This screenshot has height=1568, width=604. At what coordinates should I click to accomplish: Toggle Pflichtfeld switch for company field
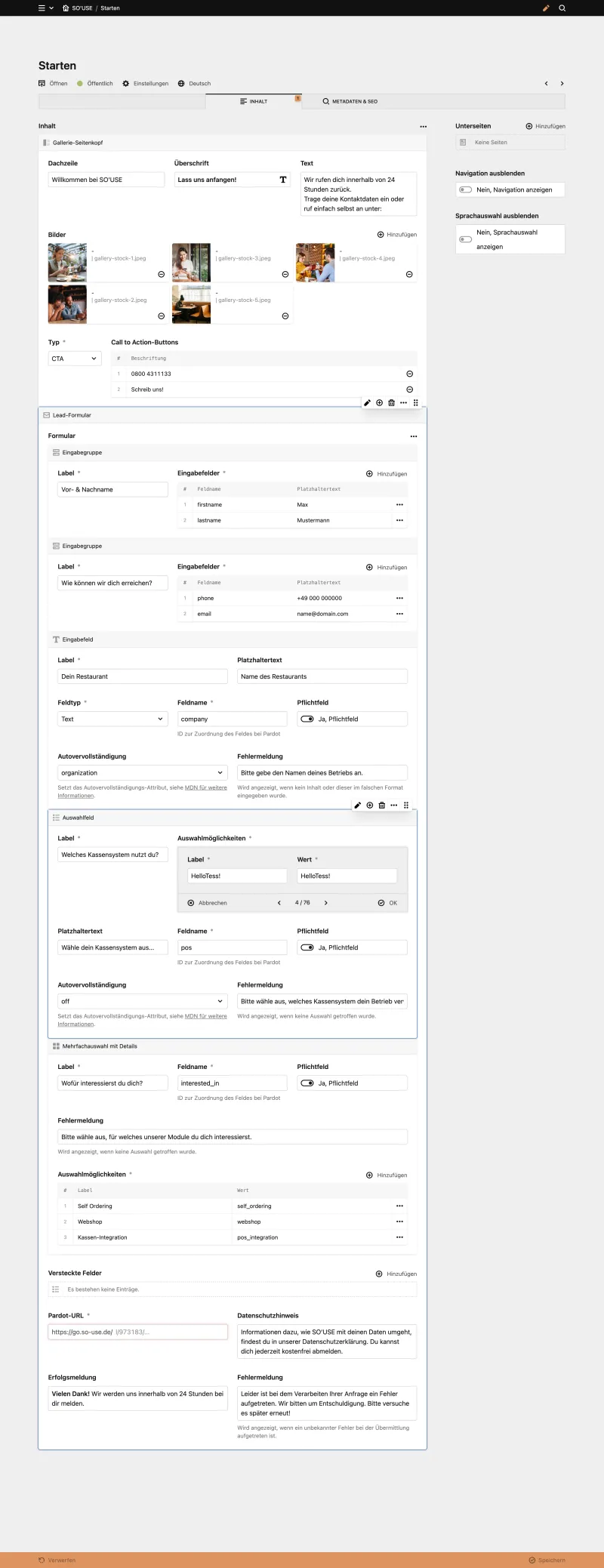point(307,719)
